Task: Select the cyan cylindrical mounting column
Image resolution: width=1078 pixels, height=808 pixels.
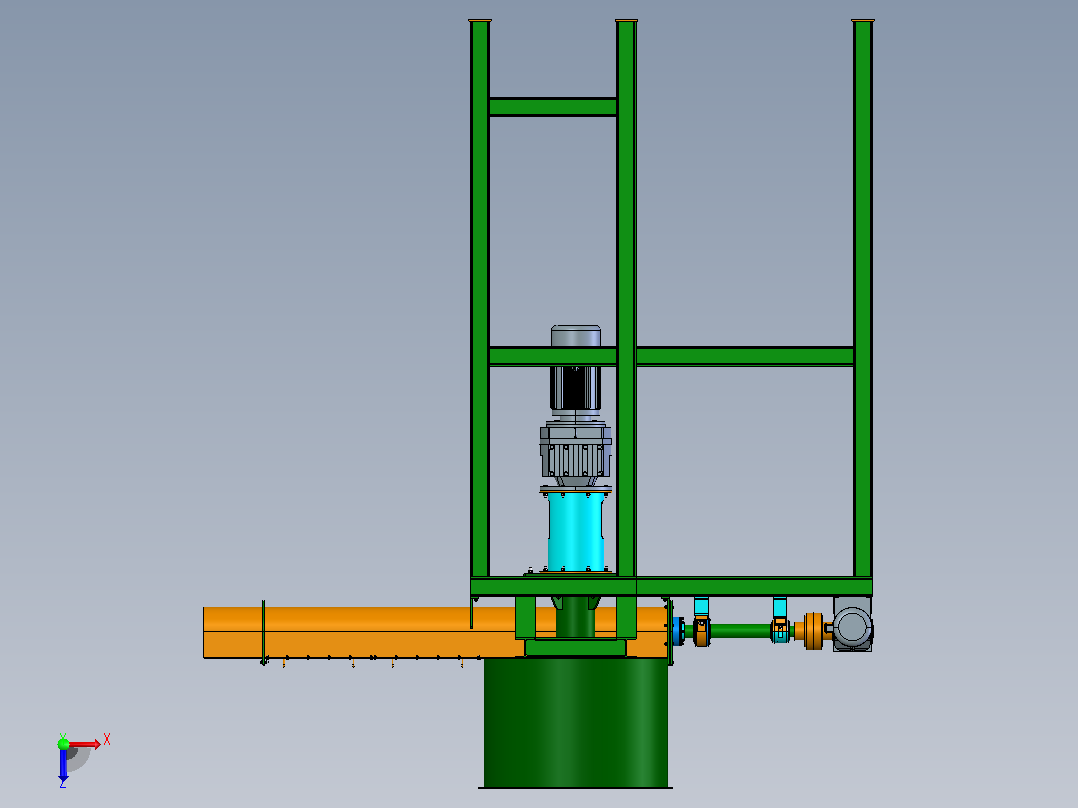Action: (x=576, y=530)
